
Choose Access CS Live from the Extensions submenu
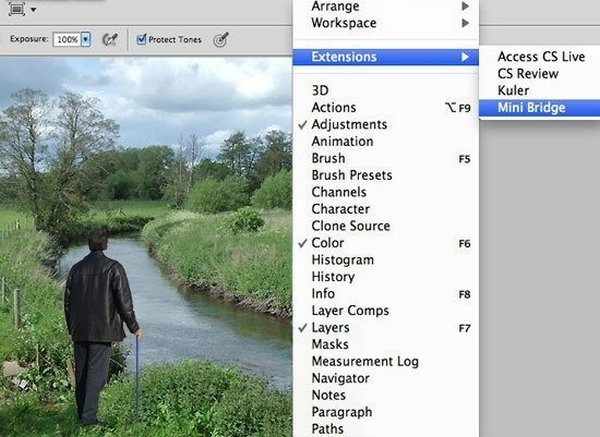[540, 57]
